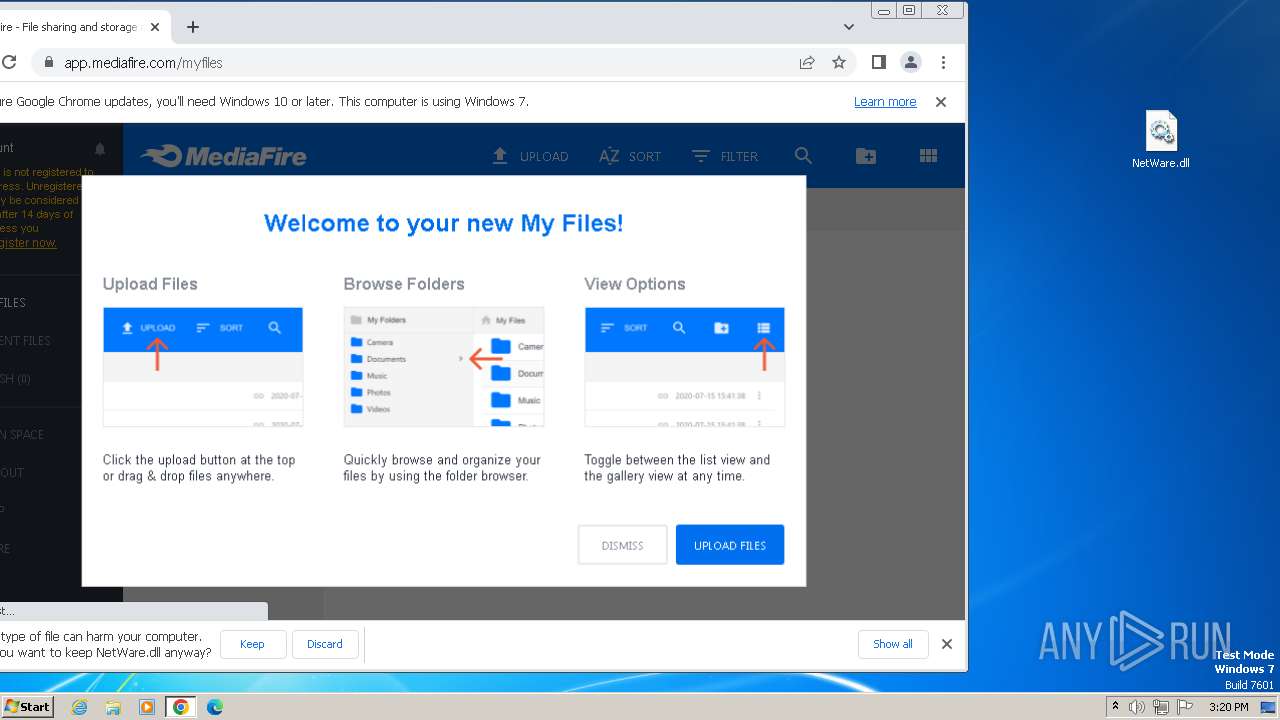Toggle Chrome side panel icon

[x=878, y=62]
